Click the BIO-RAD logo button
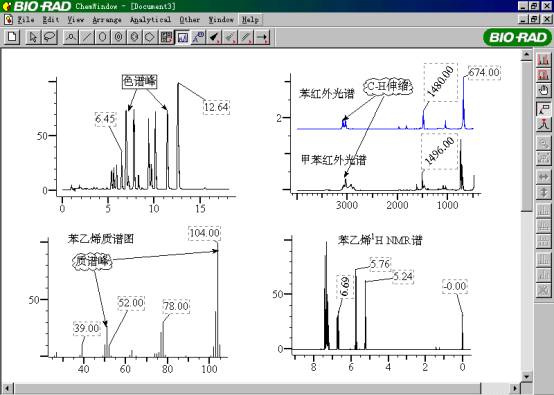Image resolution: width=554 pixels, height=395 pixels. click(517, 37)
